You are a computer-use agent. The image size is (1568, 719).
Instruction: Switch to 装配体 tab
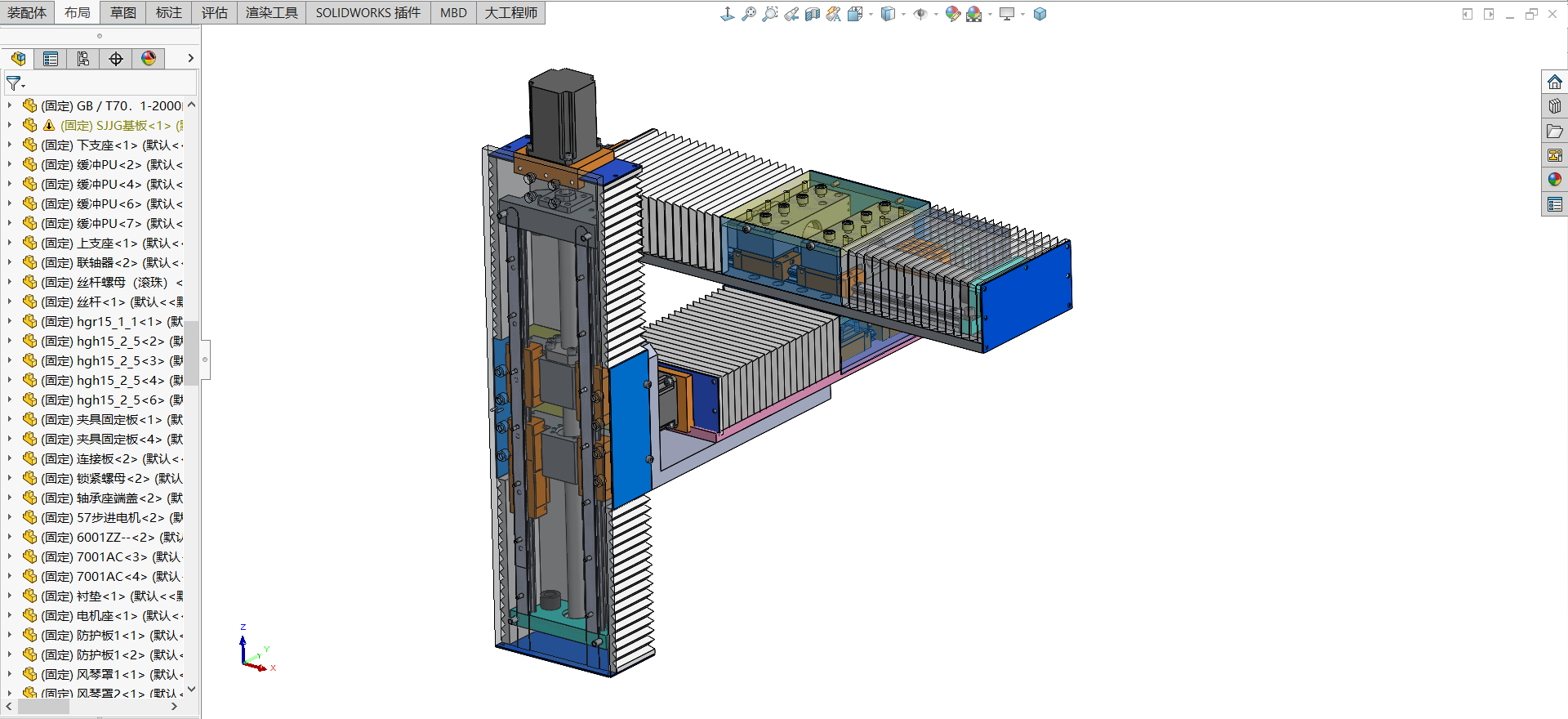(27, 12)
